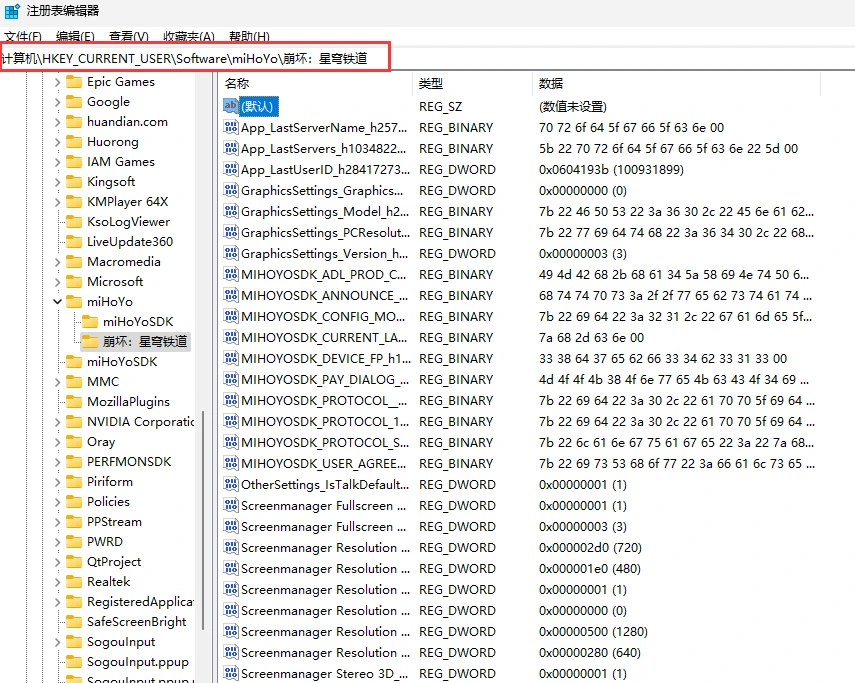This screenshot has height=683, width=855.
Task: Click the KMPlayer 64X folder icon
Action: click(x=74, y=202)
